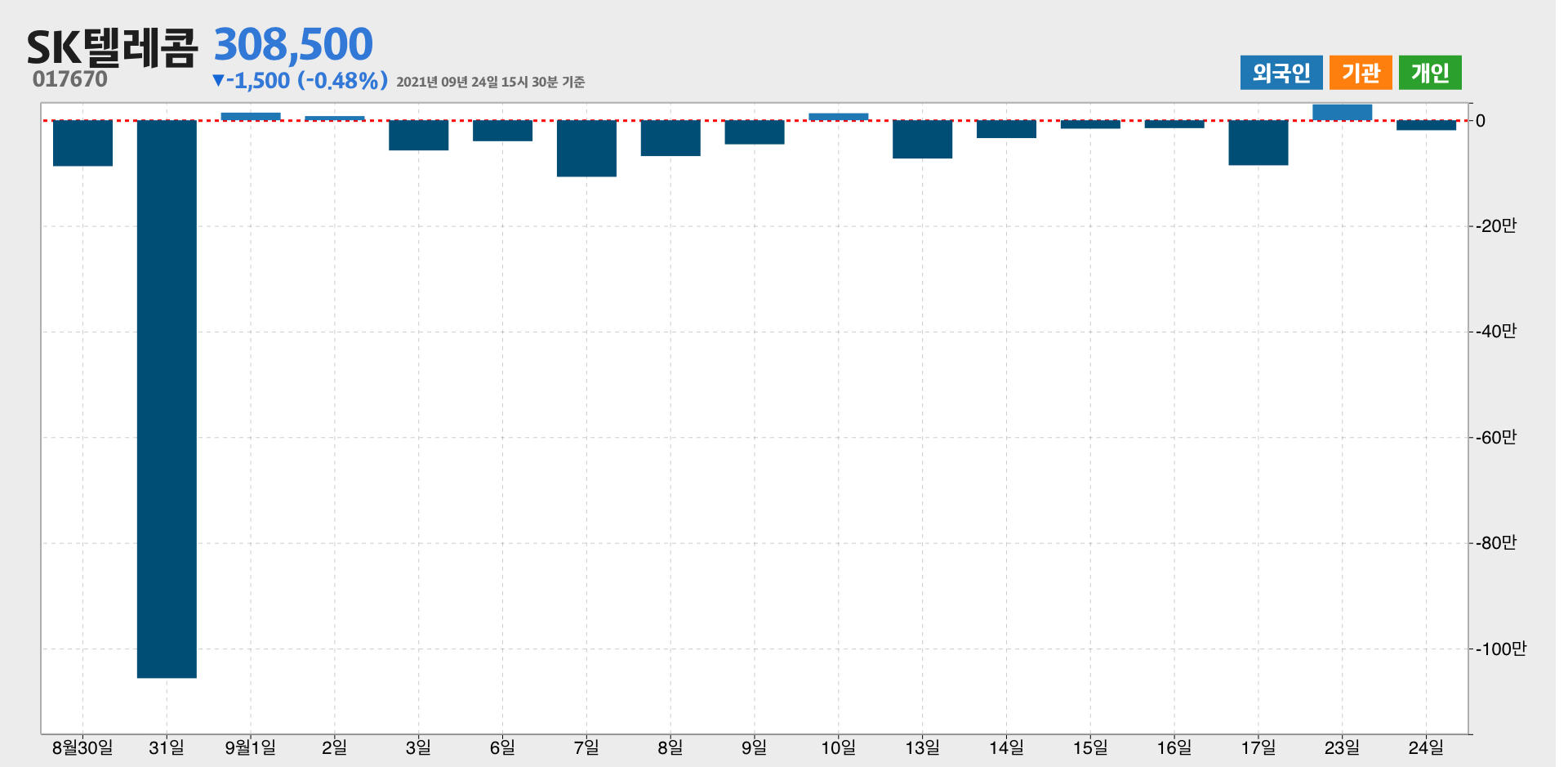Click the x-axis label 9일

click(x=755, y=747)
